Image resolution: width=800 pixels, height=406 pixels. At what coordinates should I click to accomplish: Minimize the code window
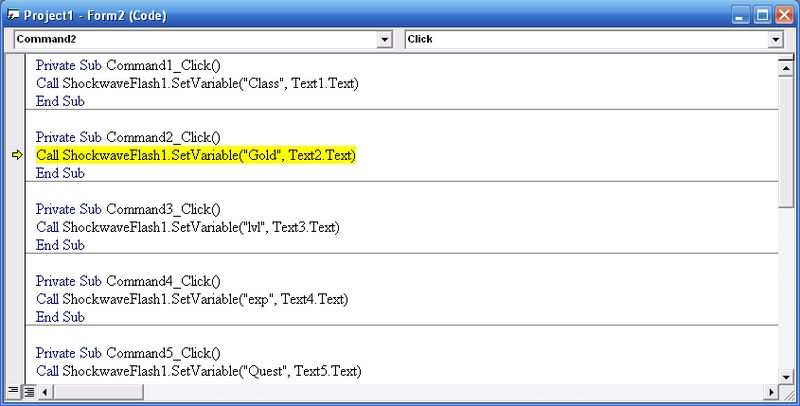(x=741, y=15)
